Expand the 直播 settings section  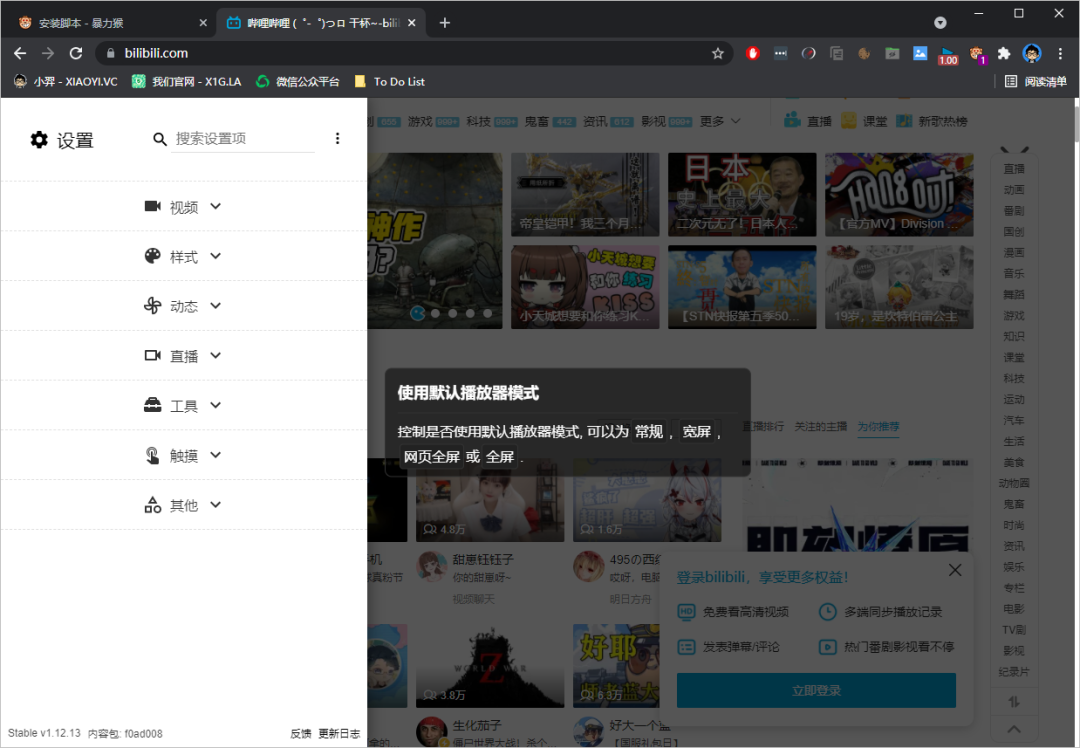184,356
